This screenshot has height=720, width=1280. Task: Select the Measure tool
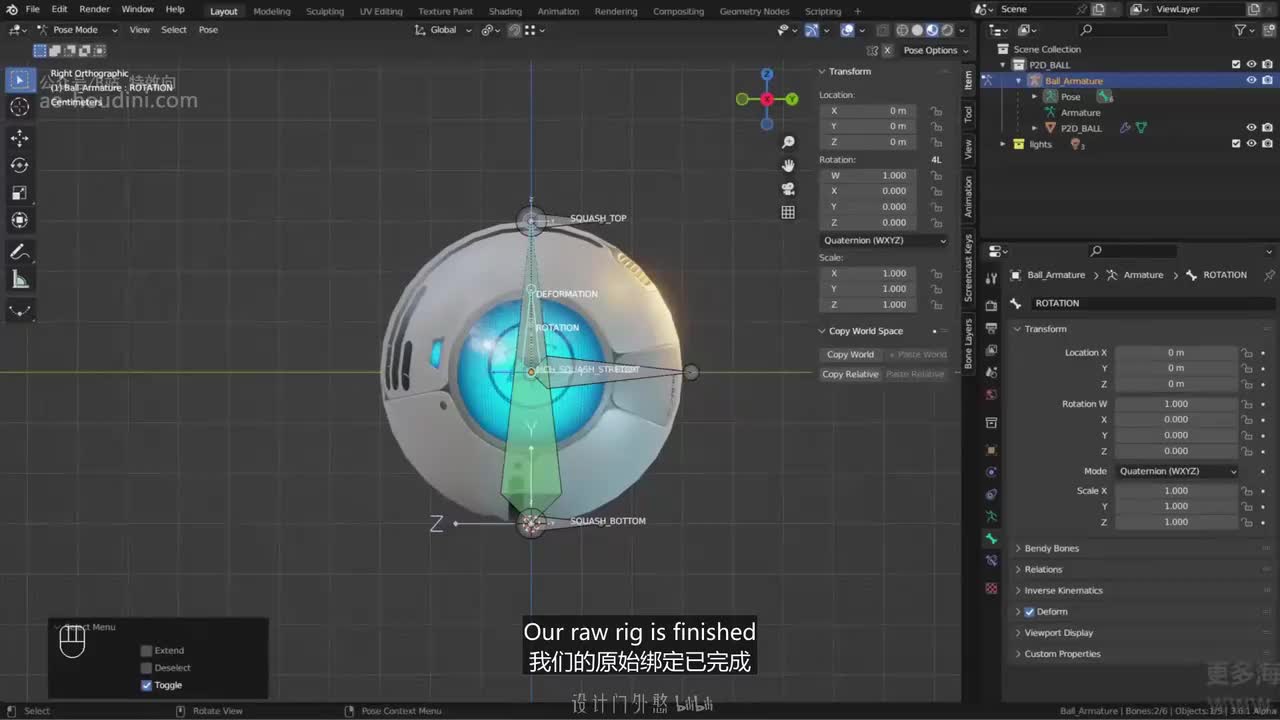pyautogui.click(x=19, y=280)
